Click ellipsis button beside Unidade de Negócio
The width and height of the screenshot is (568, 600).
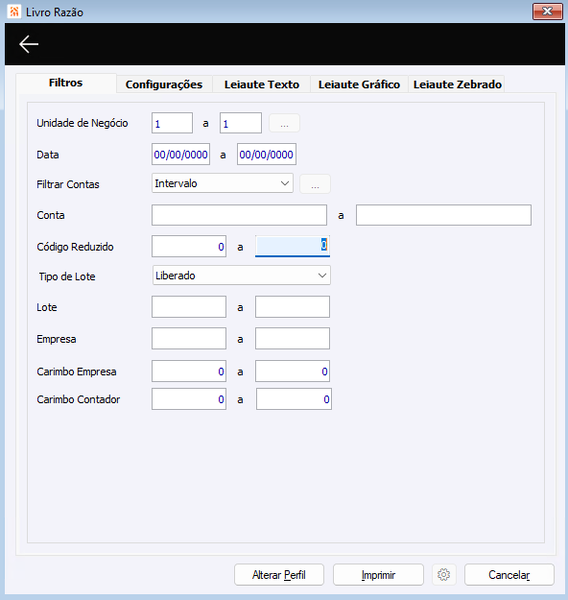click(x=284, y=123)
